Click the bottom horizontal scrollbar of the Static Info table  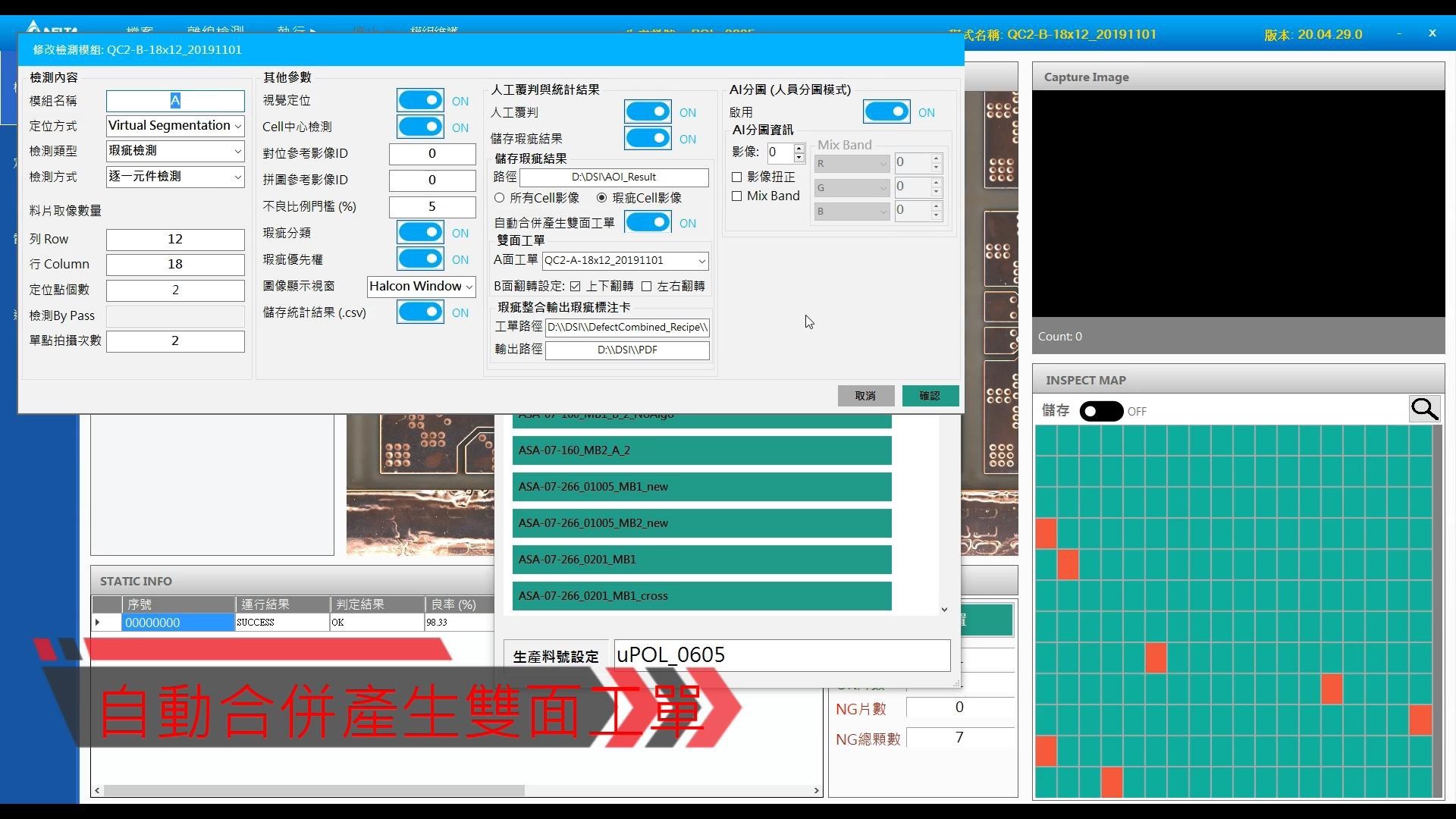[x=314, y=790]
